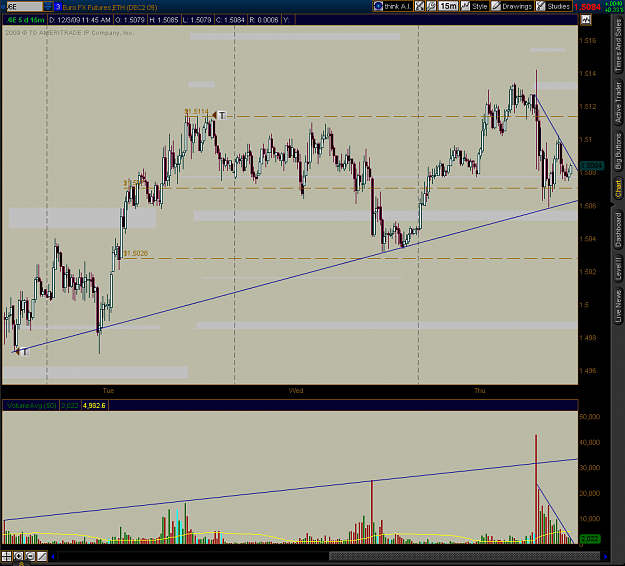
Task: Click the 1.5114 price level label
Action: click(x=197, y=112)
